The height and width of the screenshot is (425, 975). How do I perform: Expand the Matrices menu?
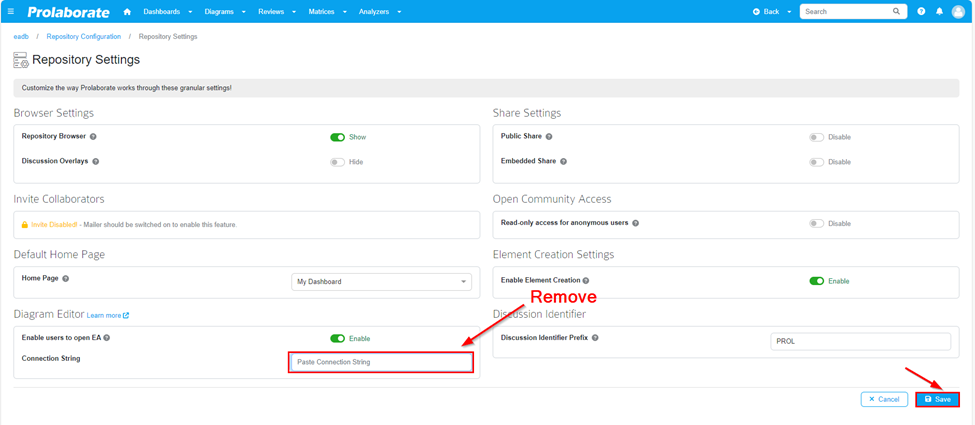(327, 11)
